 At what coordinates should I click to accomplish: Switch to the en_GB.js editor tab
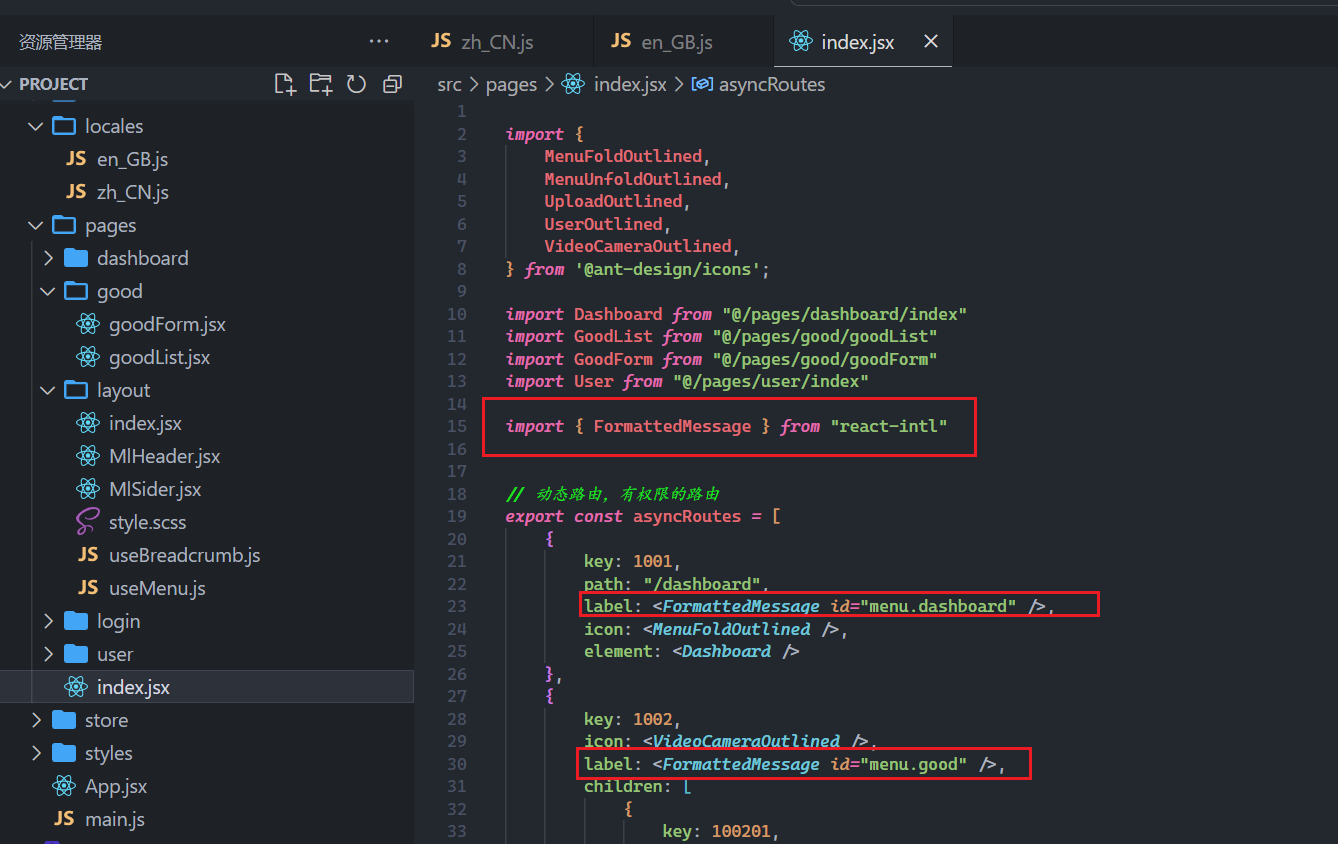[x=677, y=41]
